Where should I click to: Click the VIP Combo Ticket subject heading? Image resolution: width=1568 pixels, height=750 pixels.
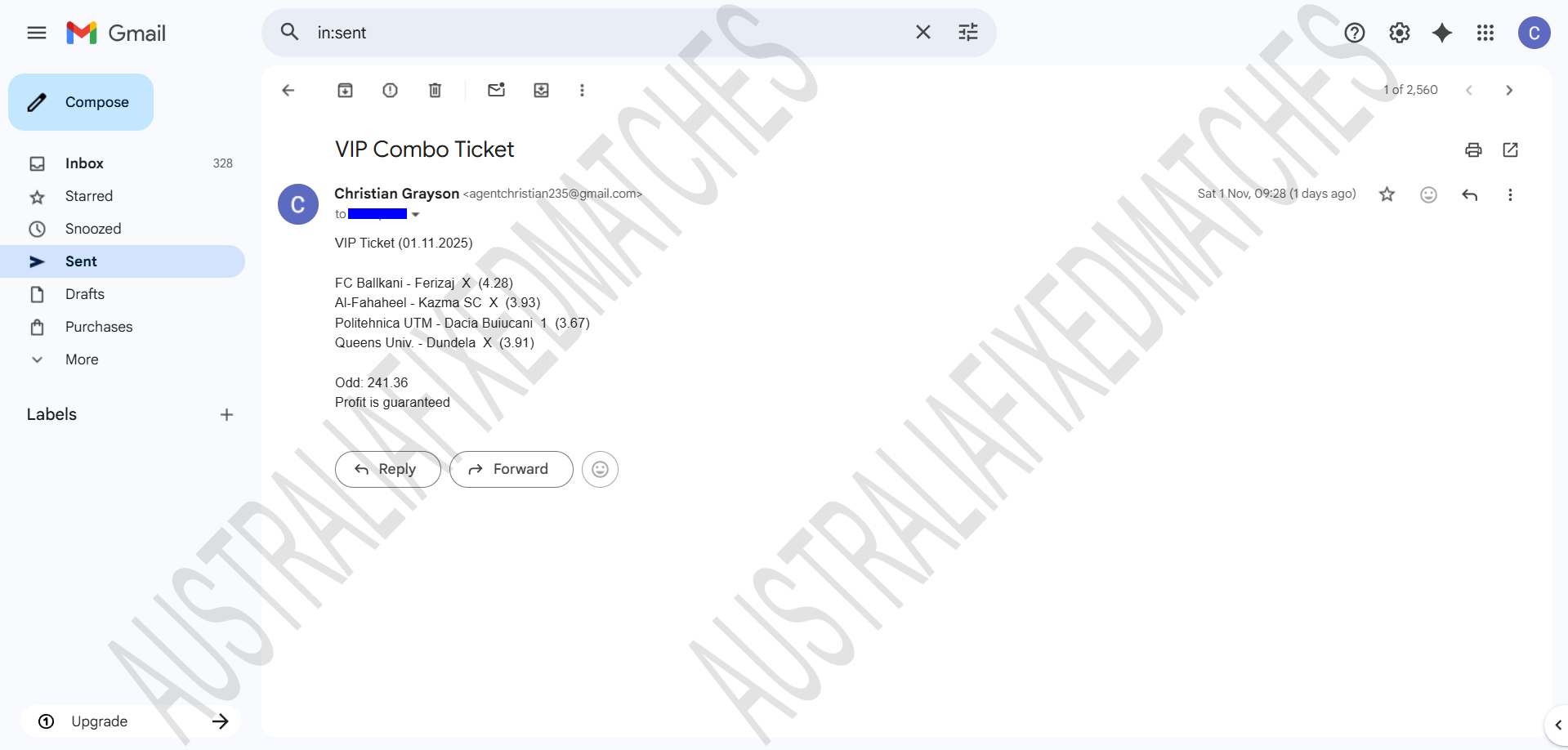coord(425,150)
